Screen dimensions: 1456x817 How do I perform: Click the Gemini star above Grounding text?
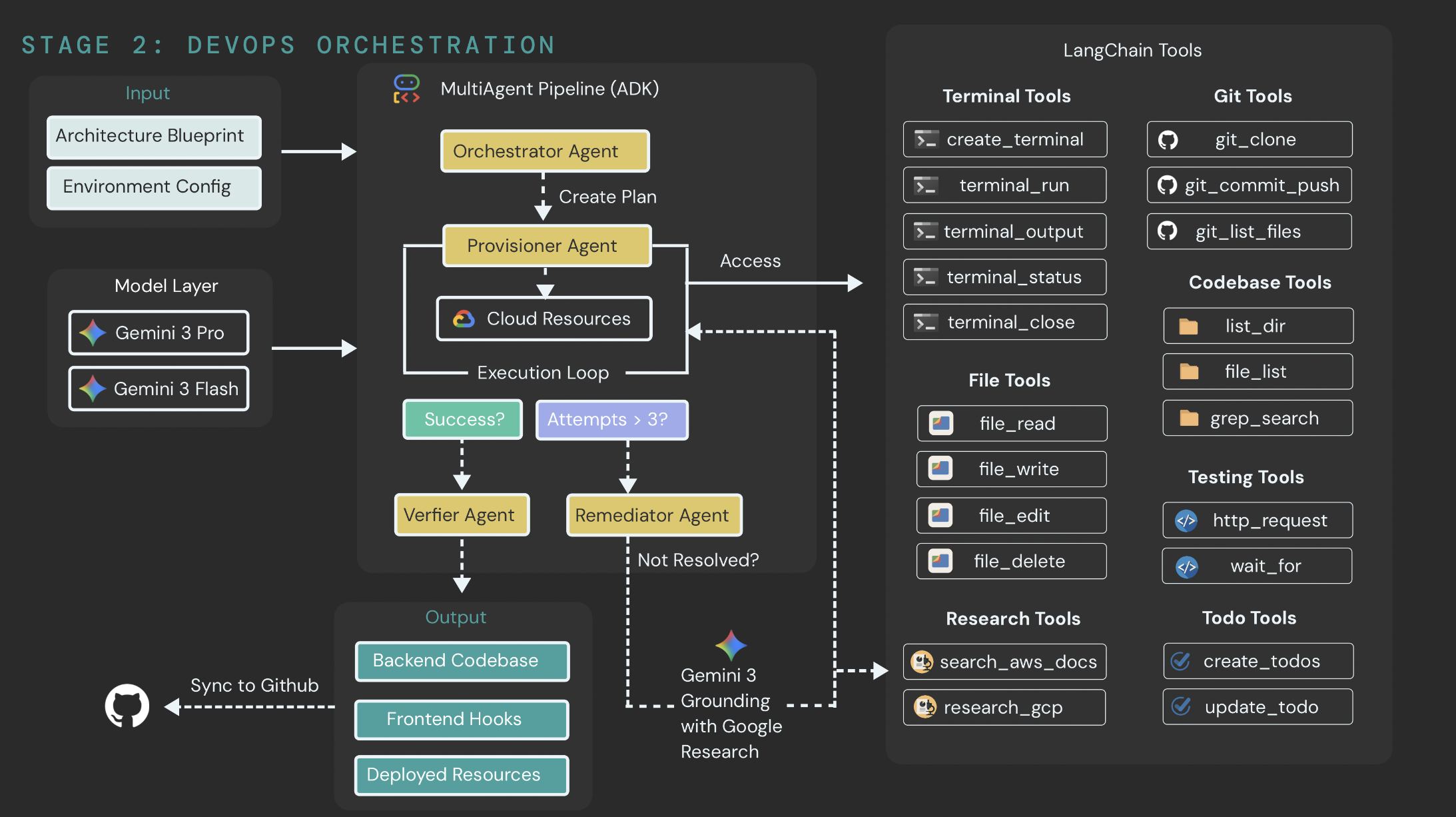tap(731, 645)
